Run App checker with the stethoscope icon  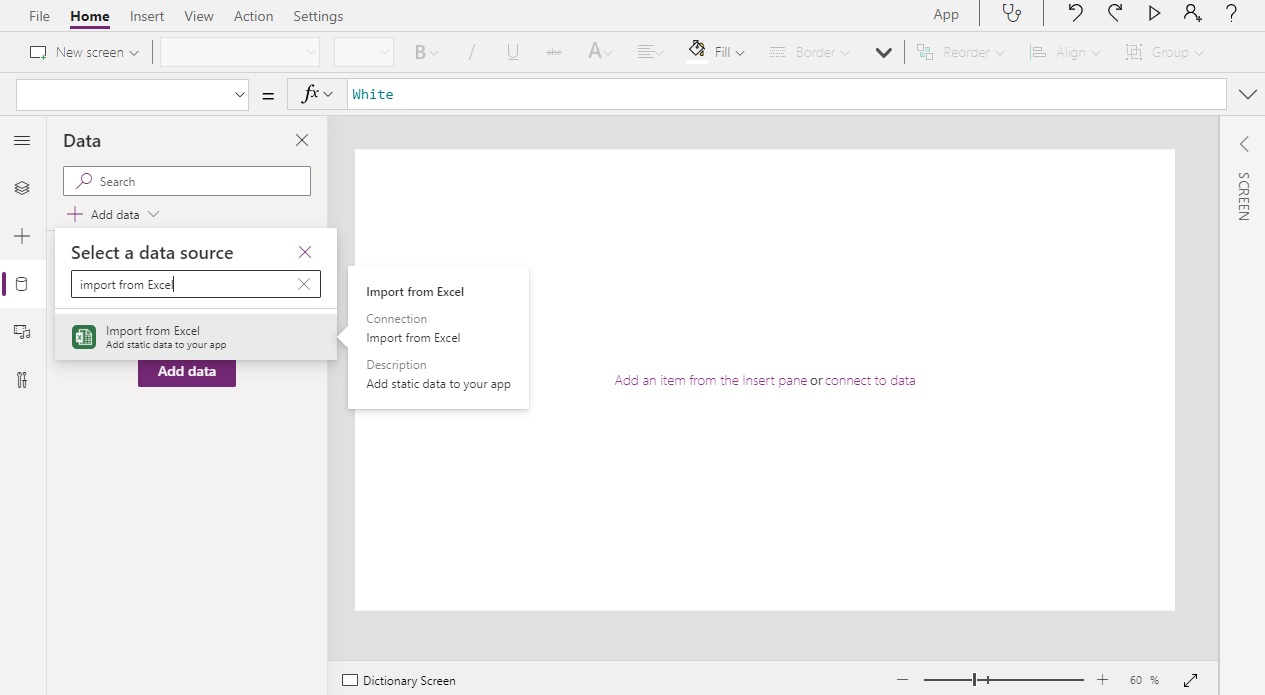coord(1013,14)
